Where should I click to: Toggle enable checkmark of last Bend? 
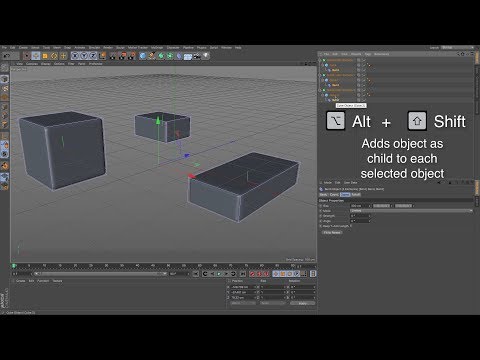(x=364, y=100)
